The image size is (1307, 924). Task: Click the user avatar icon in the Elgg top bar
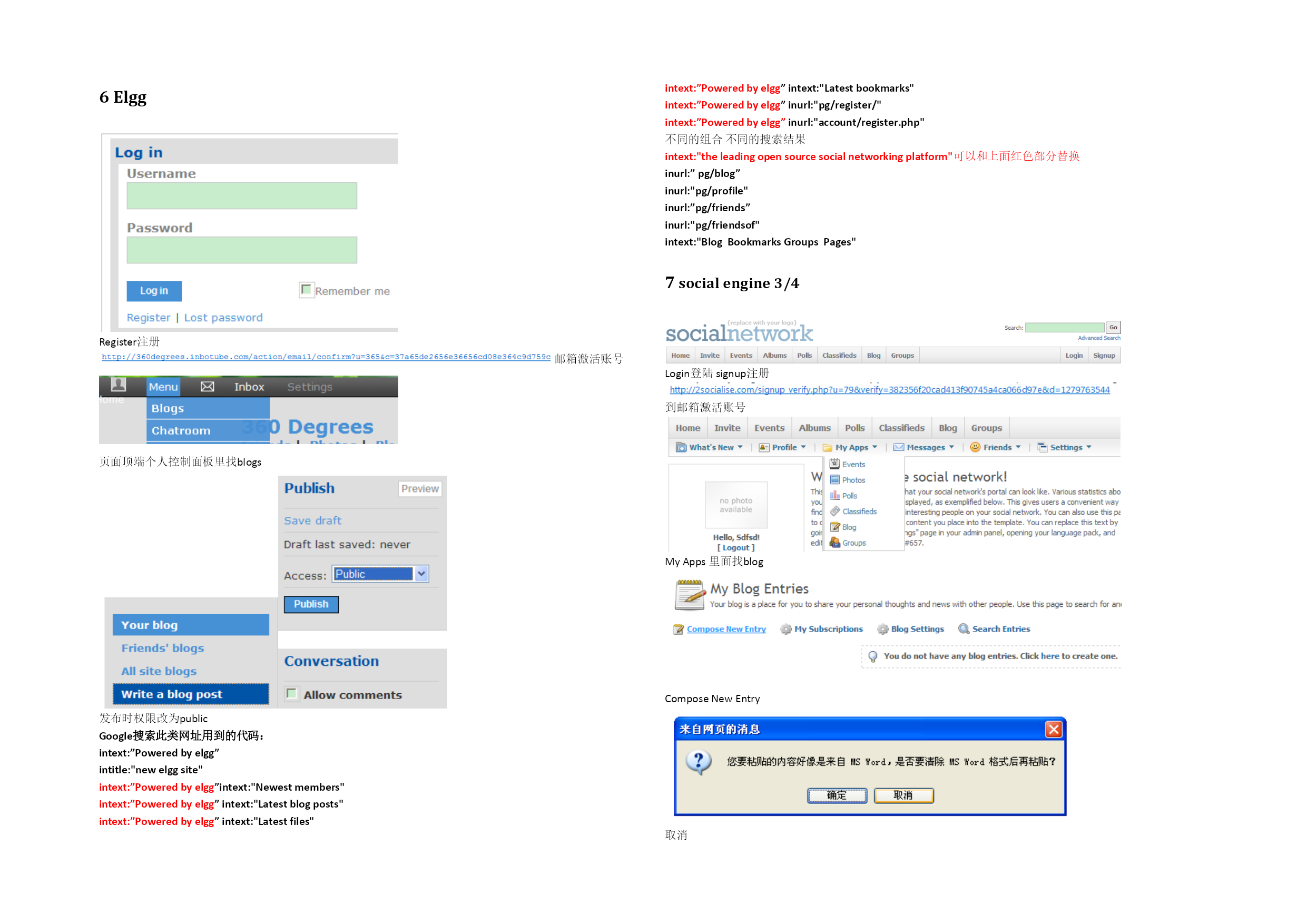pyautogui.click(x=119, y=385)
